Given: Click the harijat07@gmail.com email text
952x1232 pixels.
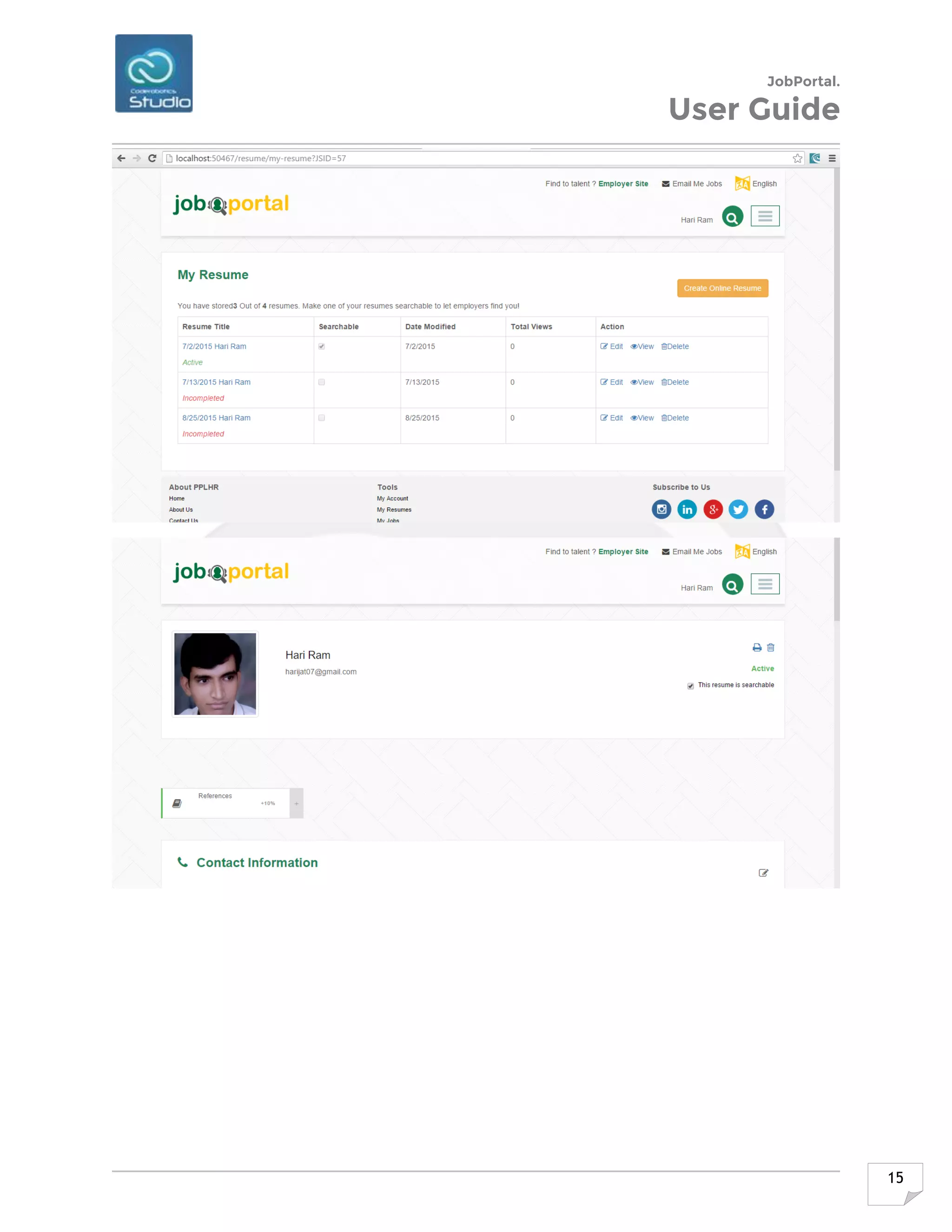Looking at the screenshot, I should pyautogui.click(x=321, y=672).
